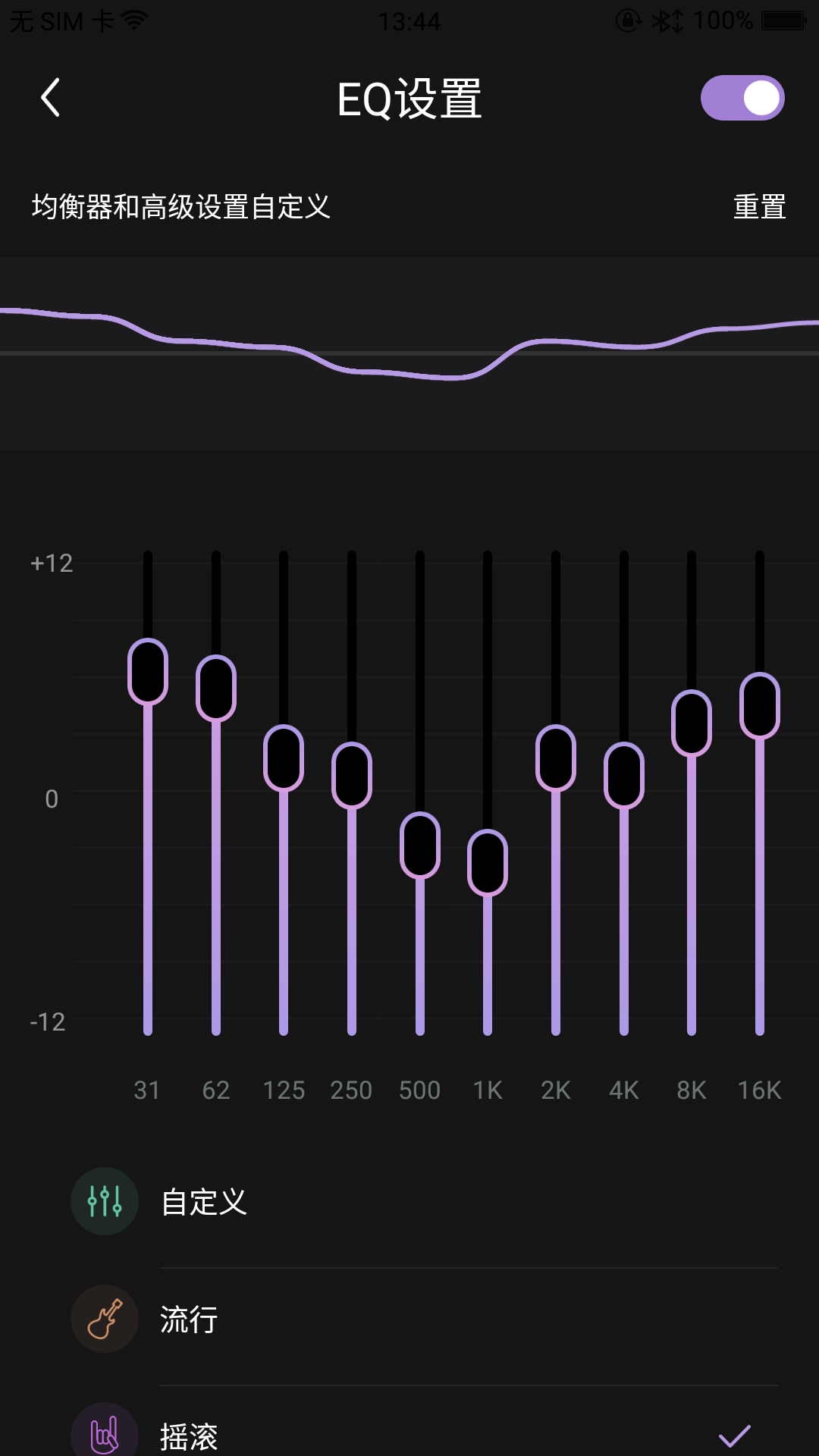
Task: Tap the back arrow icon
Action: tap(50, 98)
